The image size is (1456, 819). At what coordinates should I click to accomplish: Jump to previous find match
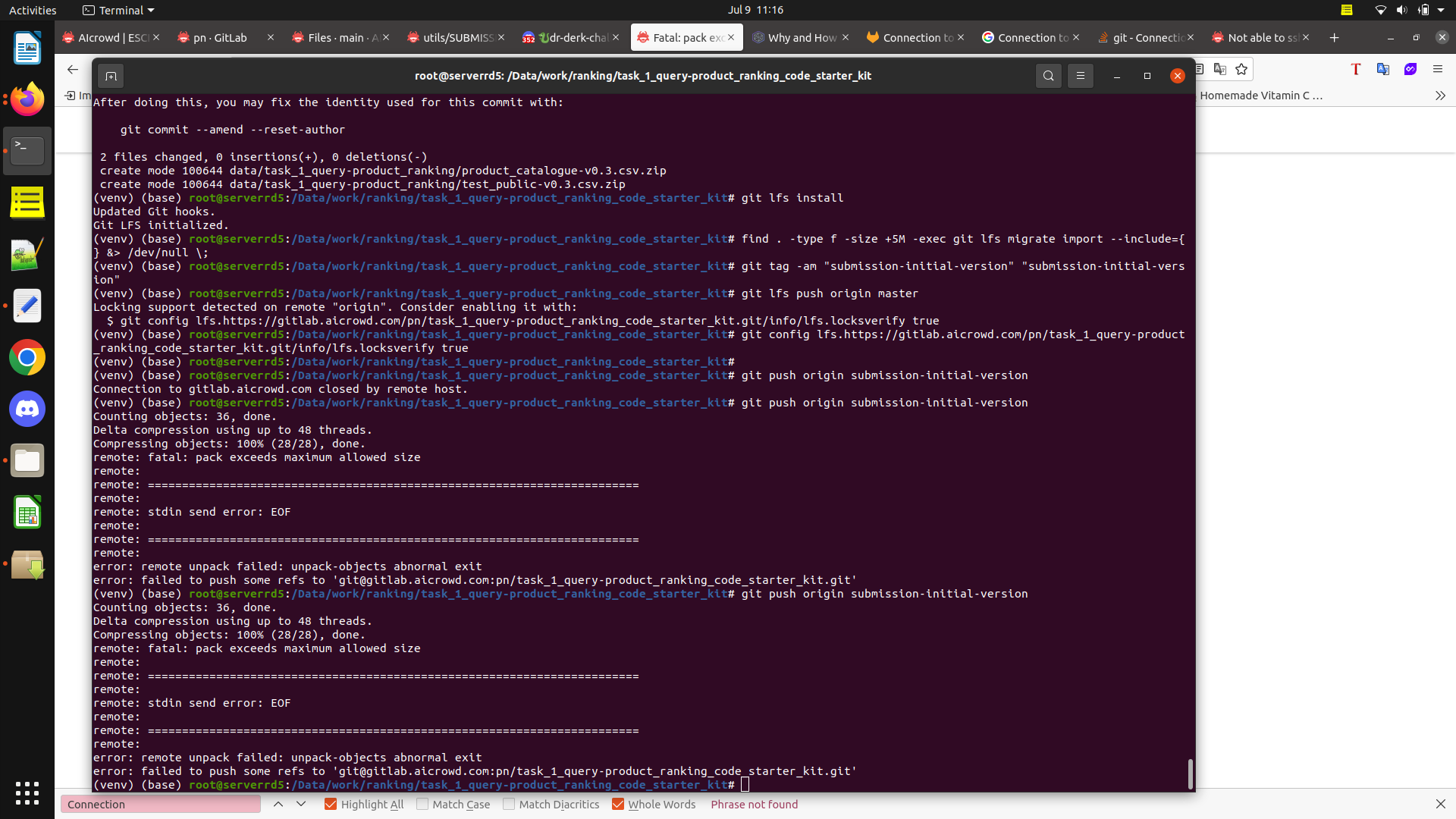(x=278, y=804)
